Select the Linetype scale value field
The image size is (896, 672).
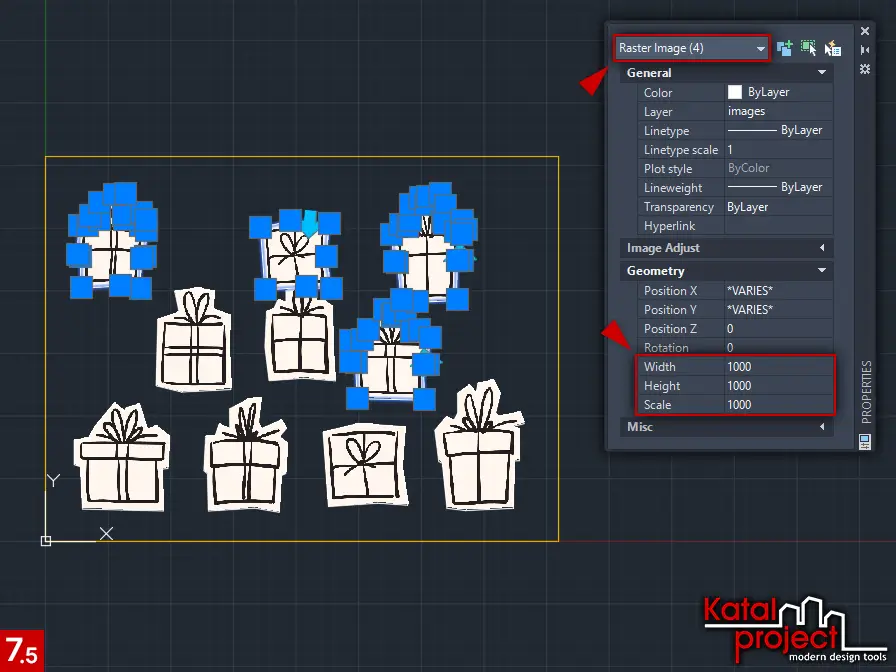point(778,150)
